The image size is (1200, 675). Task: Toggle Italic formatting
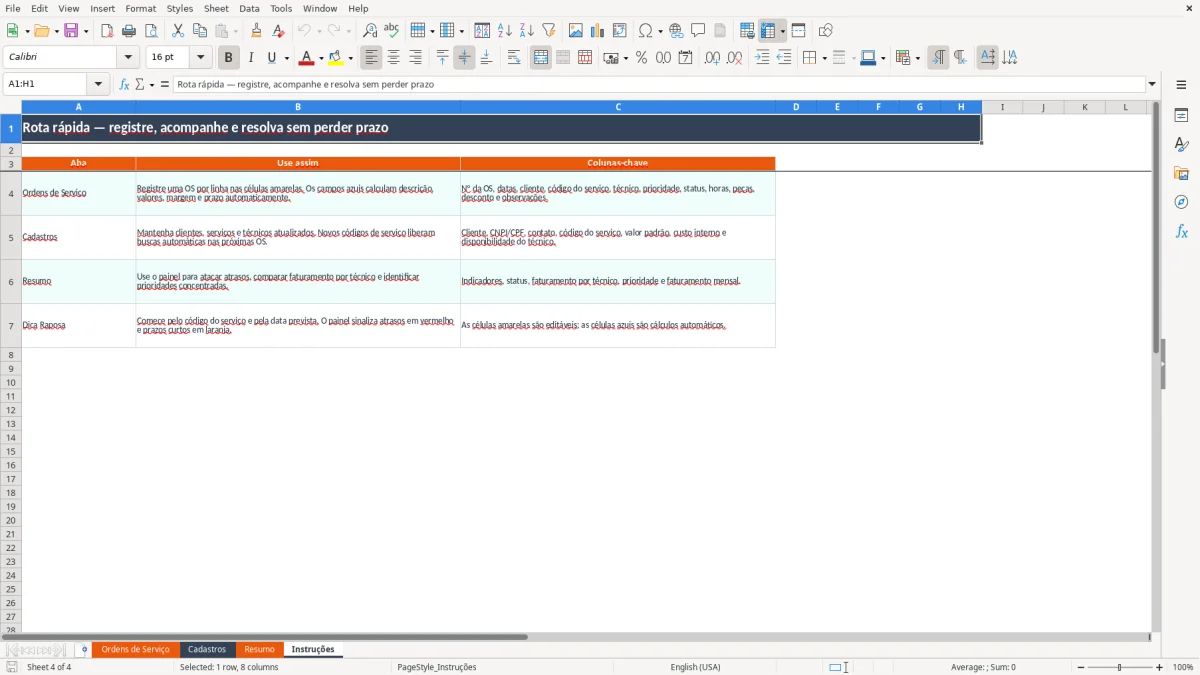[251, 58]
